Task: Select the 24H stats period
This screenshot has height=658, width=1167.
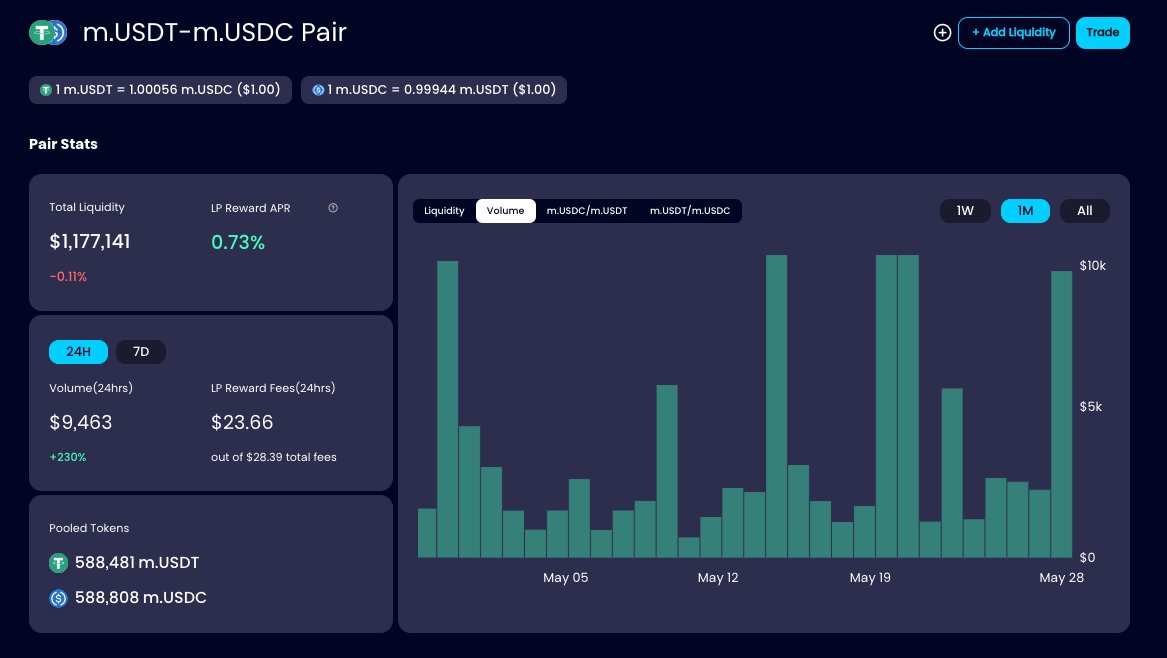Action: click(x=78, y=351)
